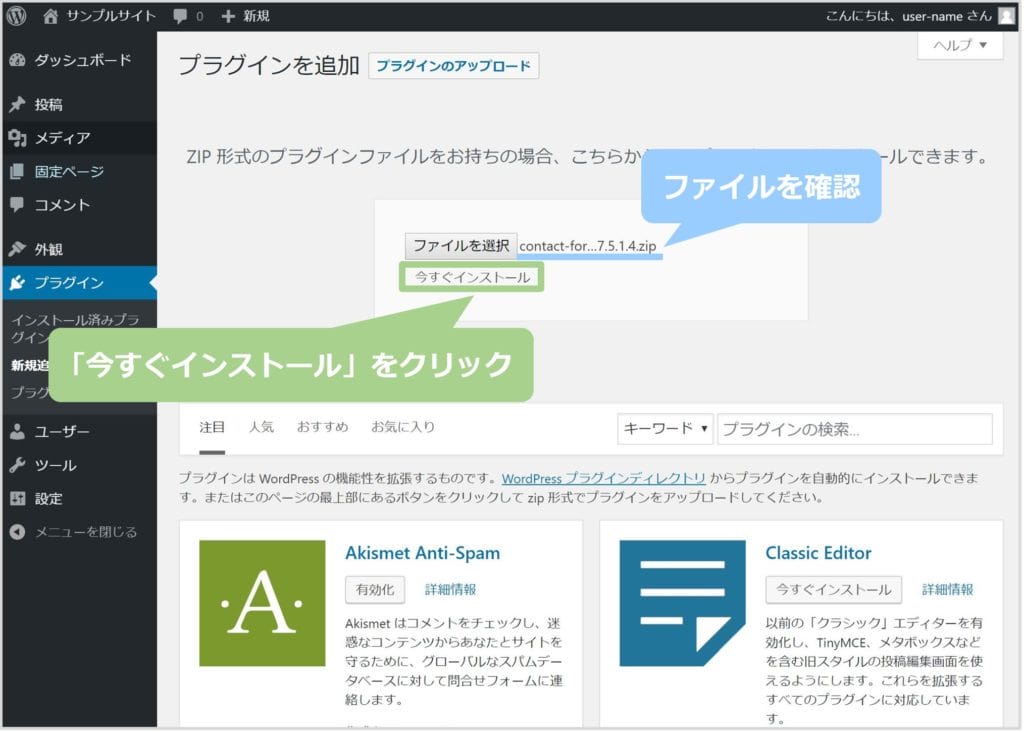Open メディア in the sidebar
The width and height of the screenshot is (1024, 732).
[62, 138]
